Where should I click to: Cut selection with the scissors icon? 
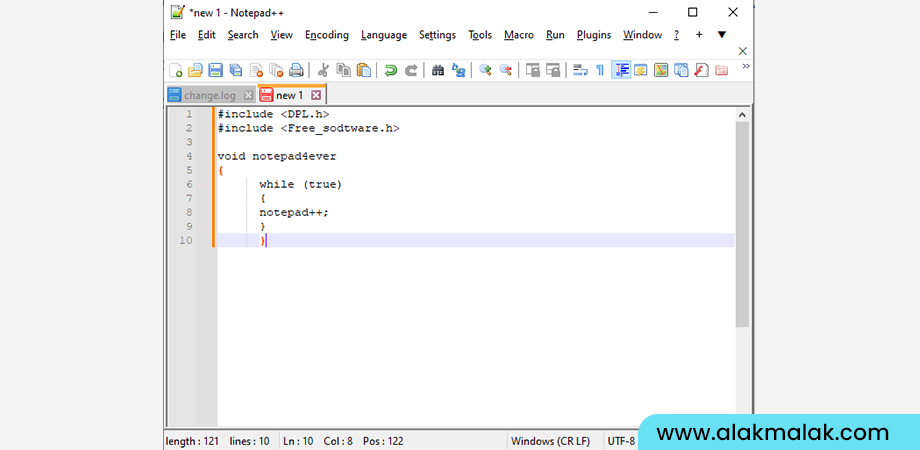click(x=323, y=70)
